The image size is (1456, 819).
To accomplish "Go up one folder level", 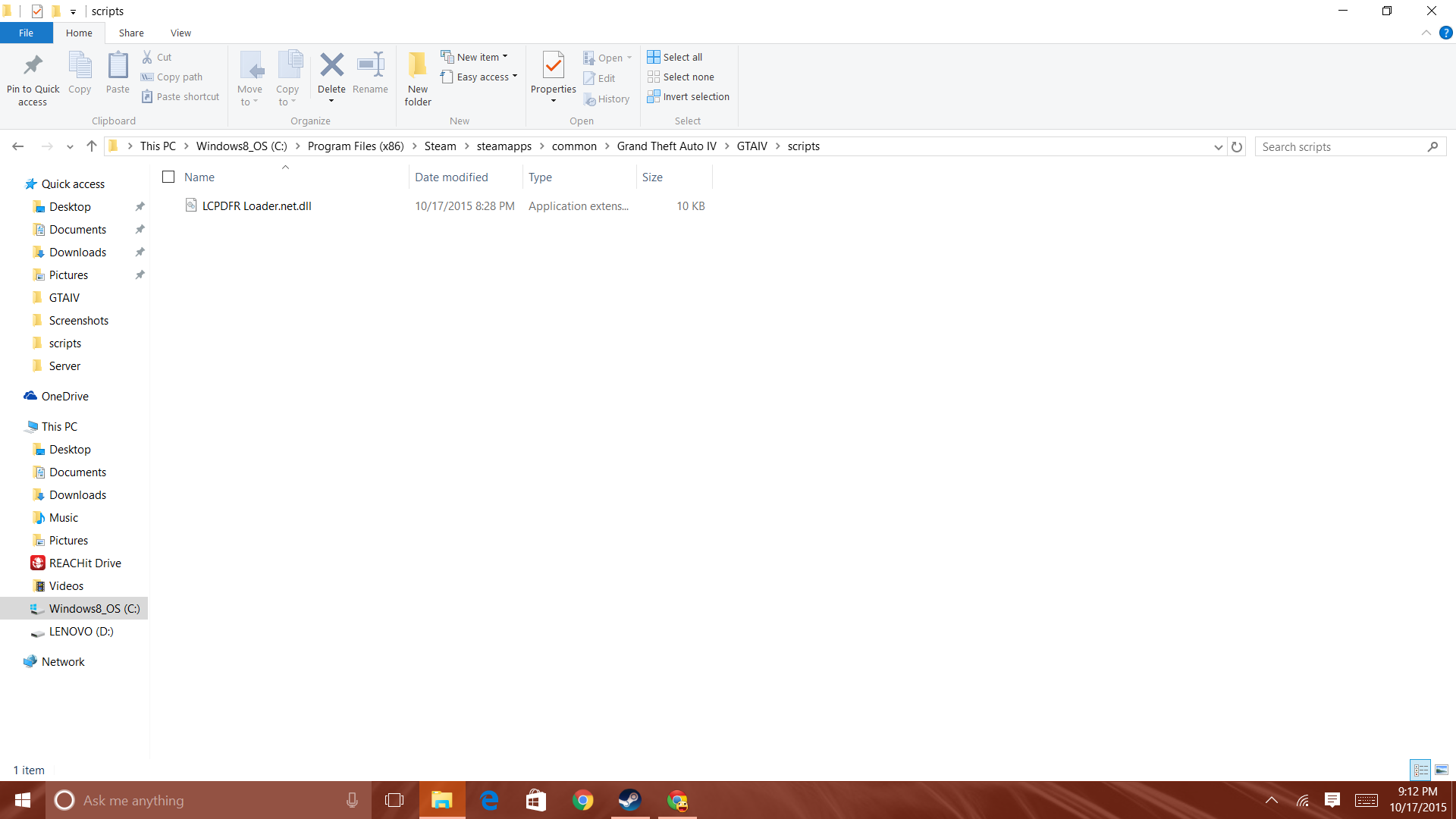I will 92,146.
